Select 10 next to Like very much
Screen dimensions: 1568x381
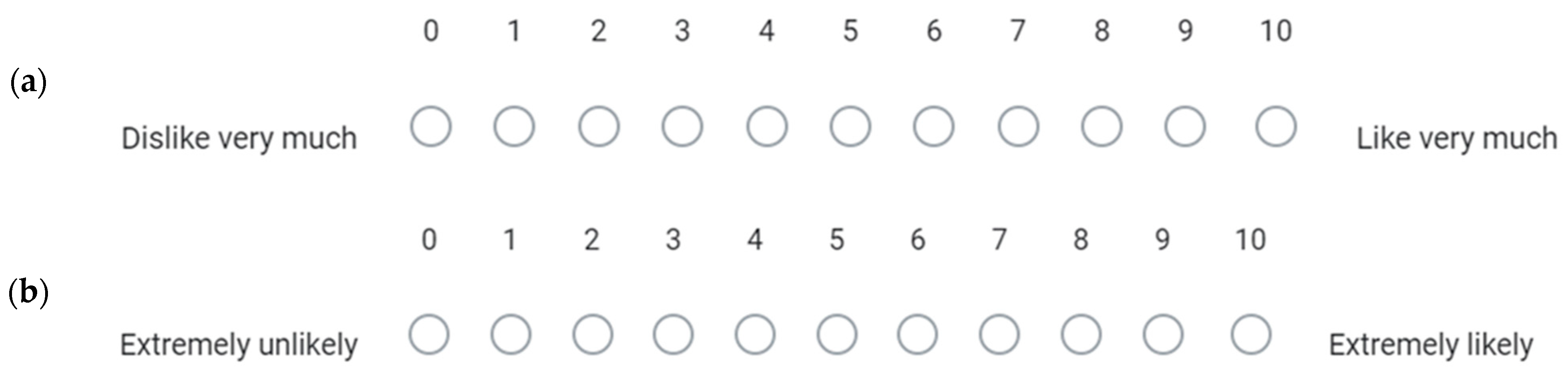1276,127
